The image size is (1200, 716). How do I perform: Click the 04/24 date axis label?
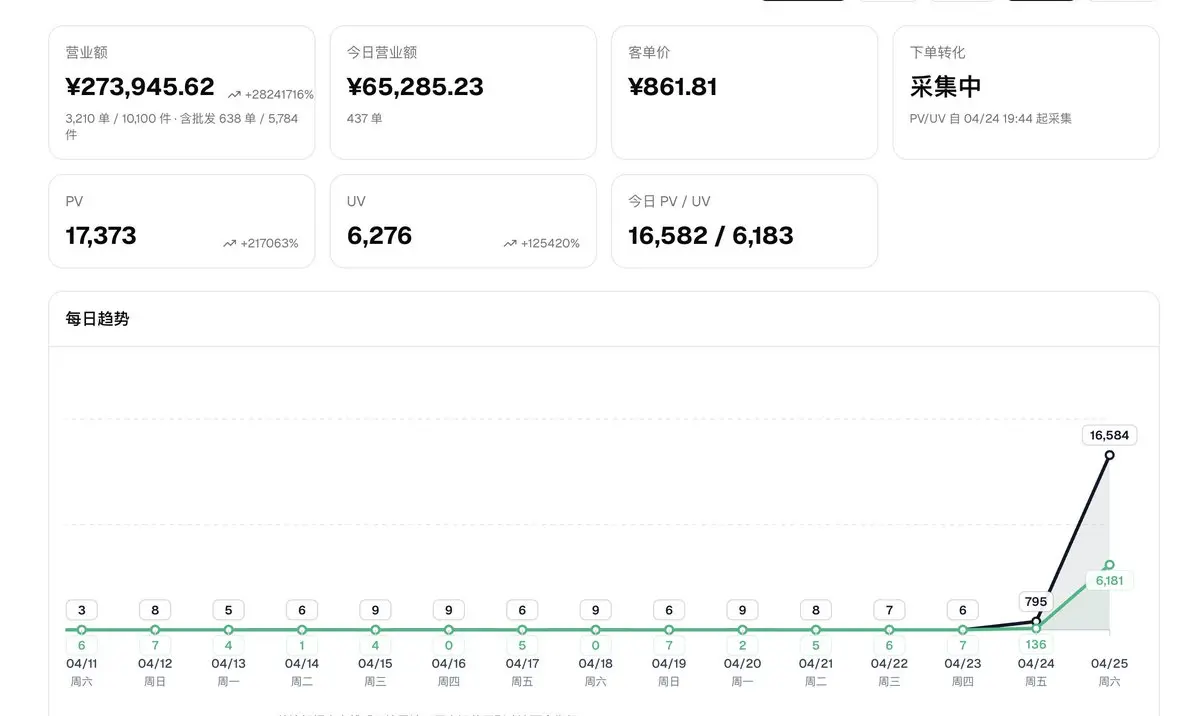pos(1036,664)
